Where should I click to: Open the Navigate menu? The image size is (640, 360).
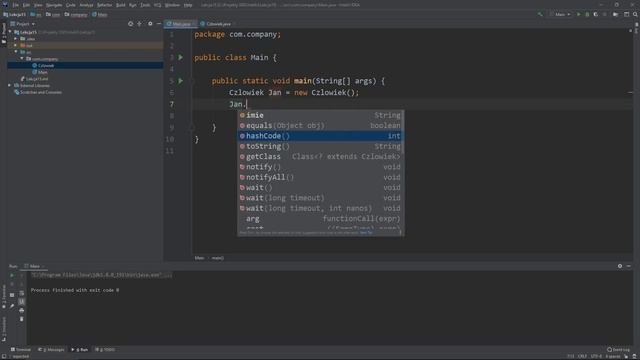[54, 5]
